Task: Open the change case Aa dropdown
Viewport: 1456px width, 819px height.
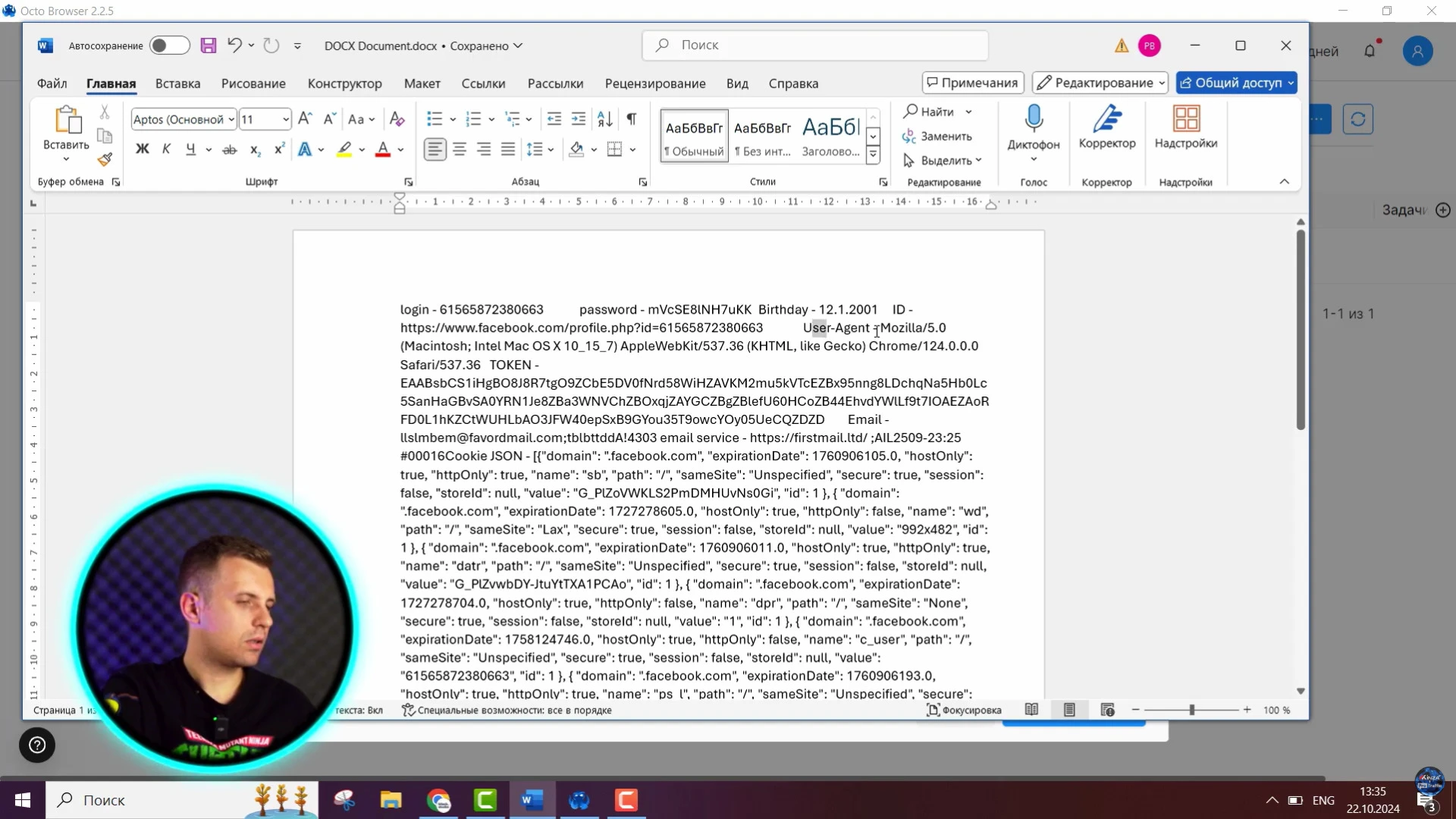Action: point(361,119)
